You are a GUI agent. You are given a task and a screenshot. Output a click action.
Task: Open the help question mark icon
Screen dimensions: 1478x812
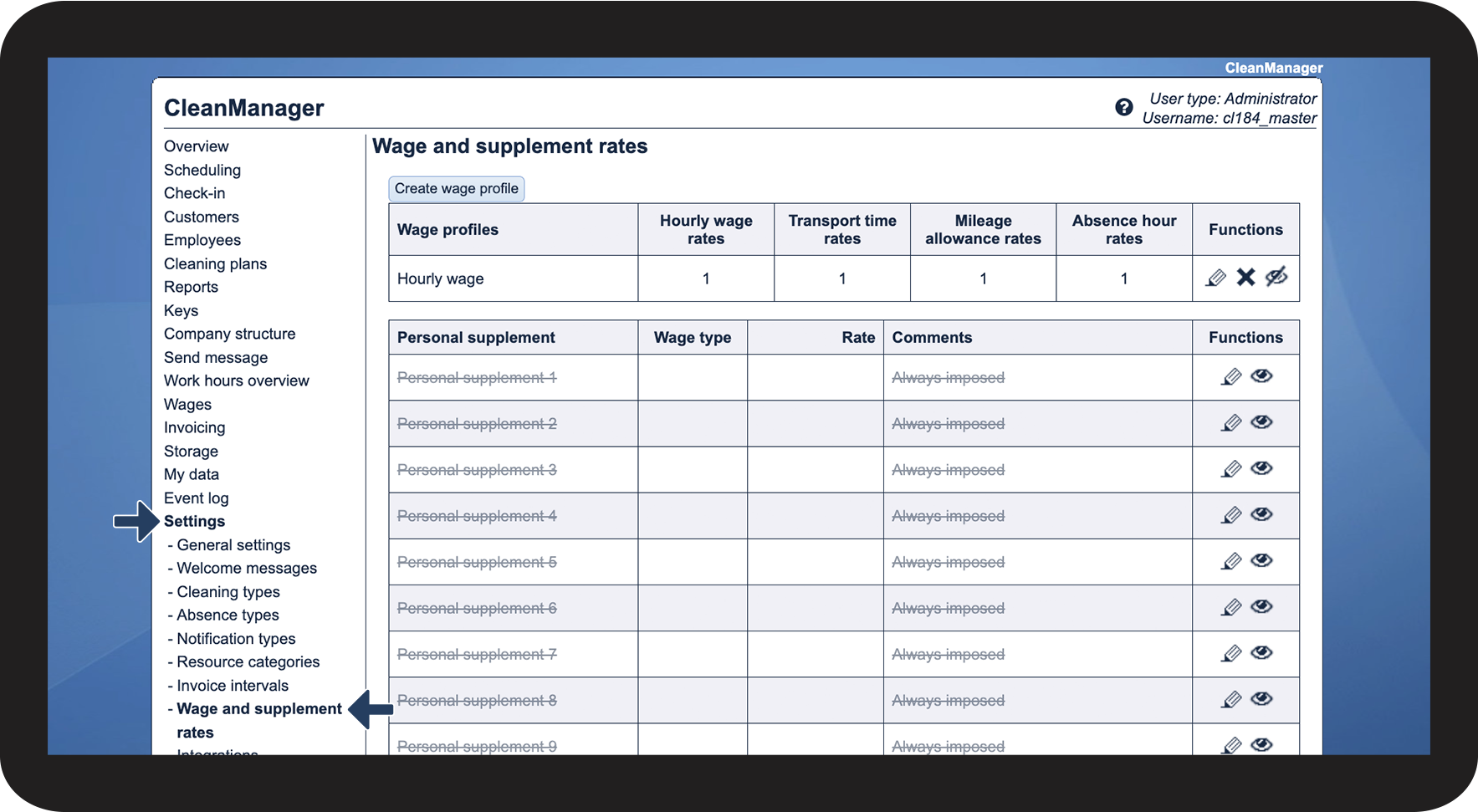(x=1123, y=107)
